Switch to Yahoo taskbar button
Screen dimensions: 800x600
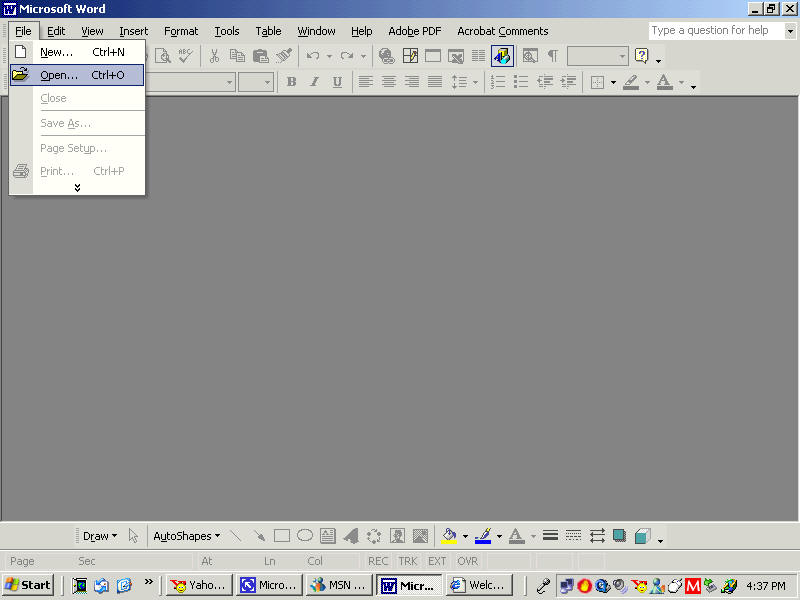[x=199, y=585]
